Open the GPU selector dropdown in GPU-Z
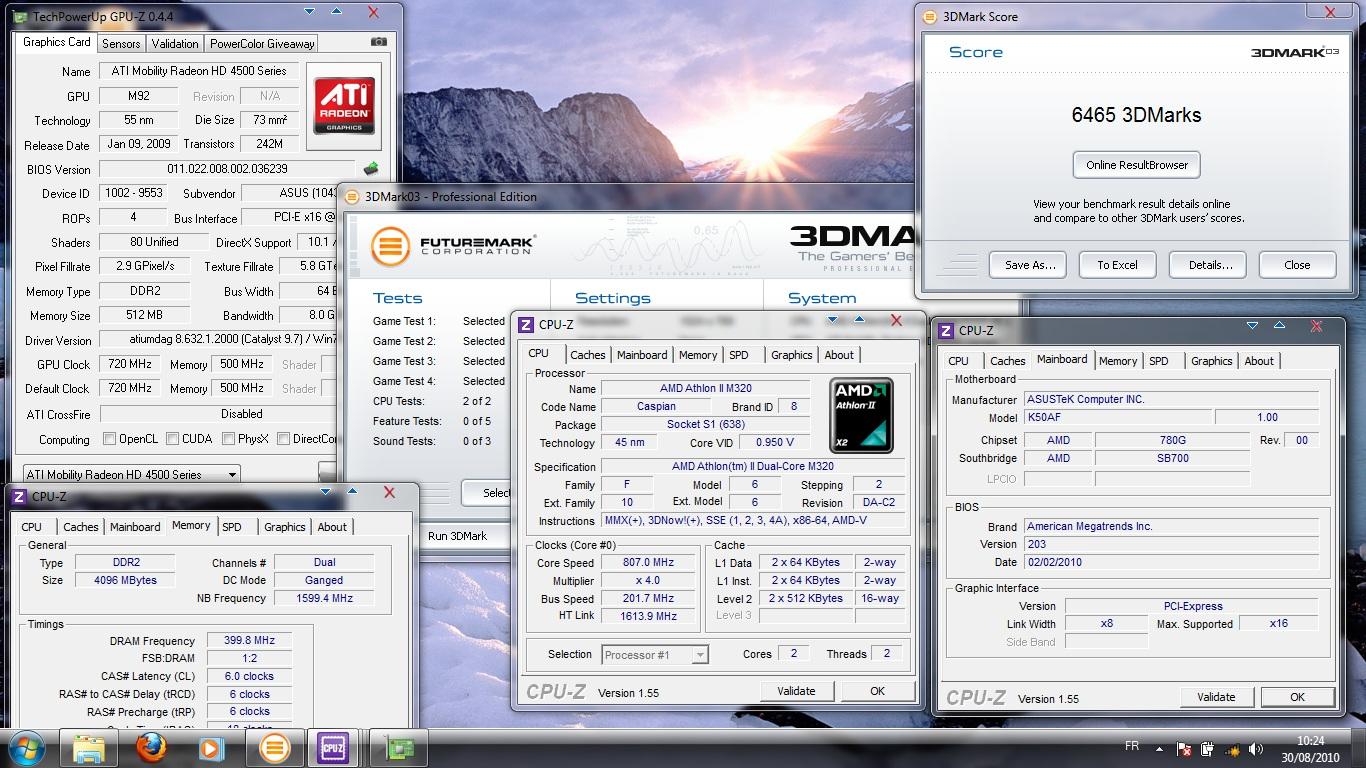1366x768 pixels. click(x=131, y=474)
